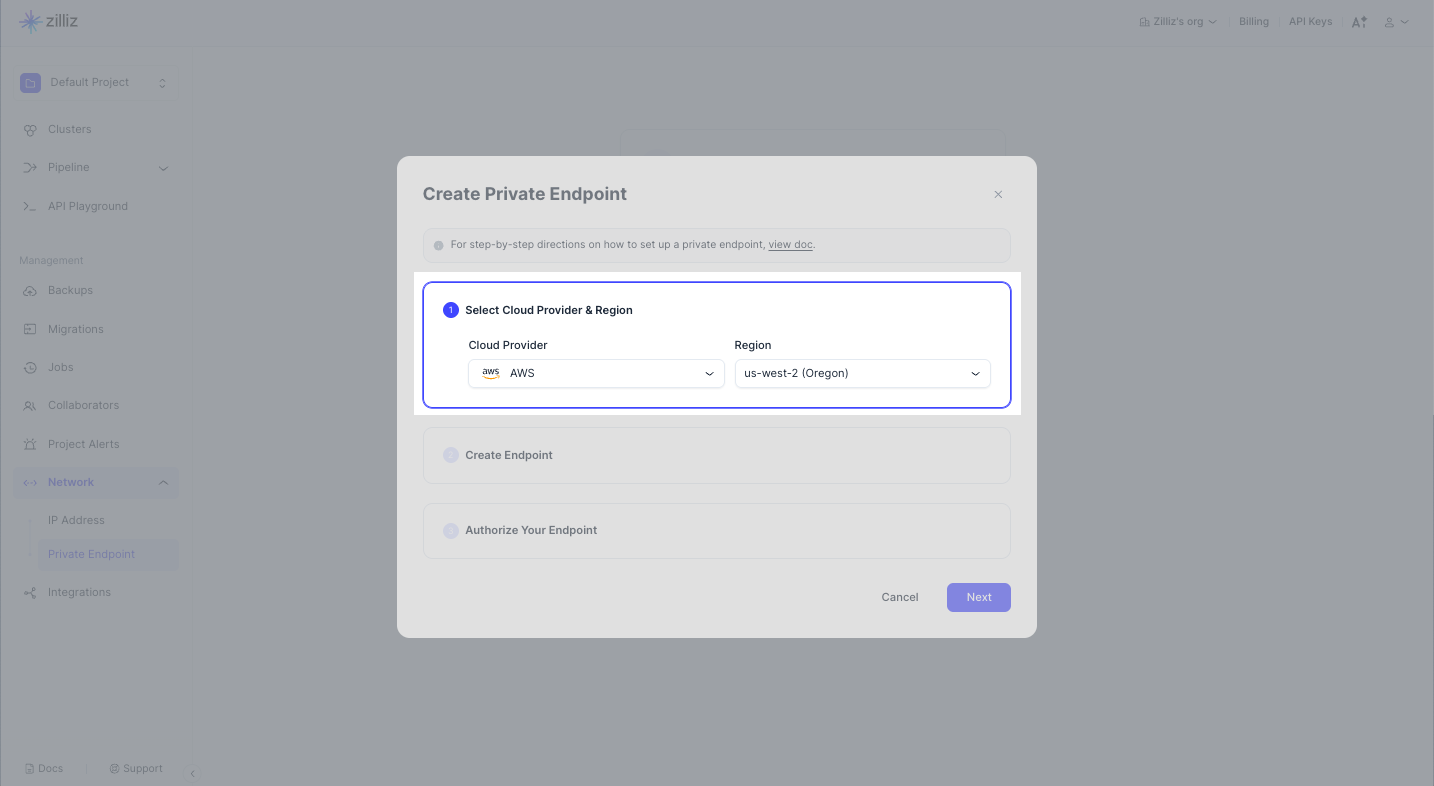Expand the Pipeline menu chevron

(163, 168)
